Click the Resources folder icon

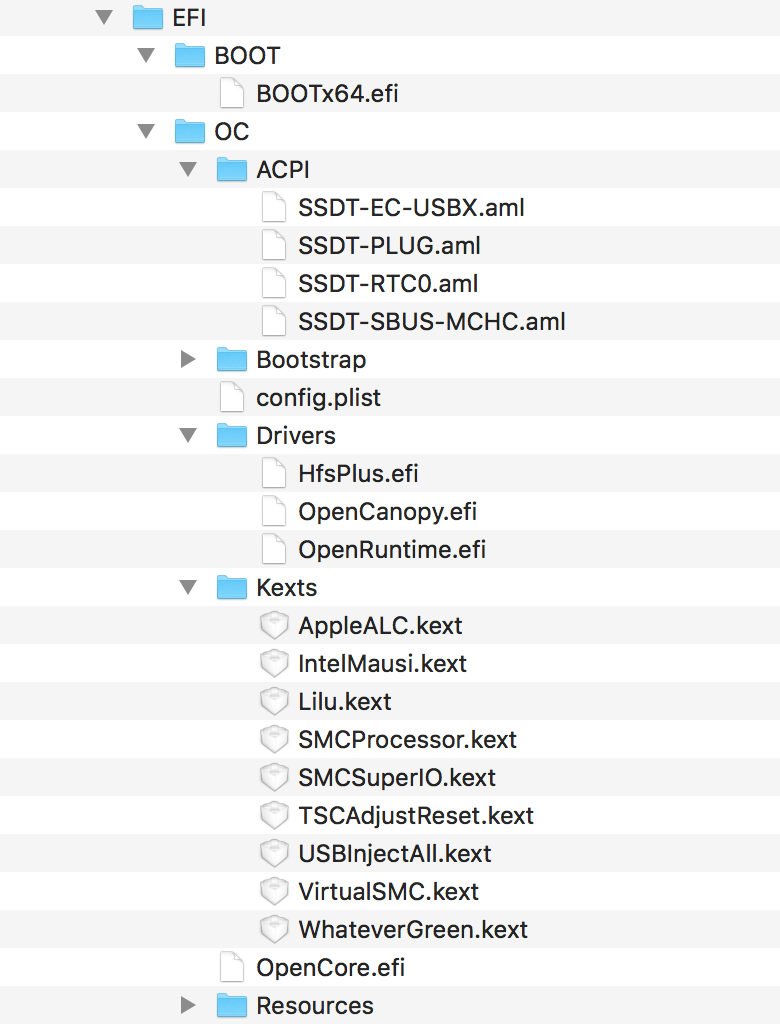pos(231,1005)
